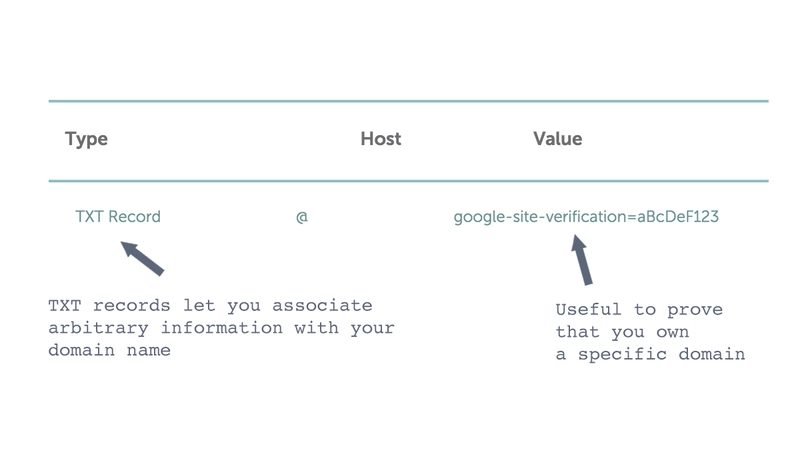
Task: Click the top teal divider line
Action: [408, 101]
